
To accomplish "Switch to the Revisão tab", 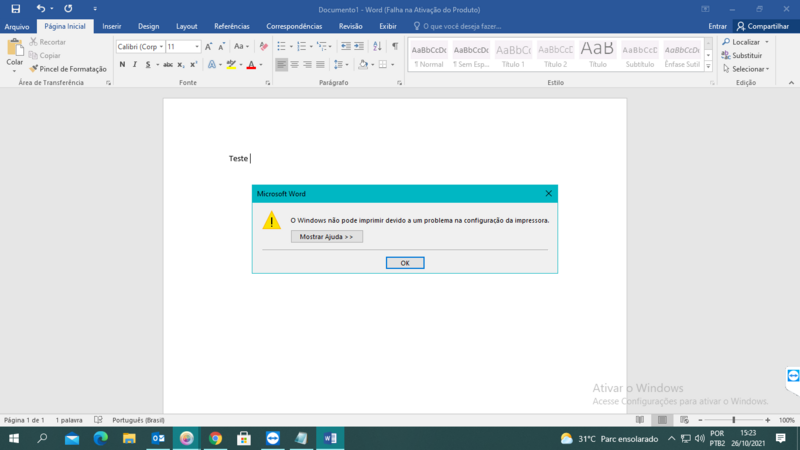I will 351,26.
